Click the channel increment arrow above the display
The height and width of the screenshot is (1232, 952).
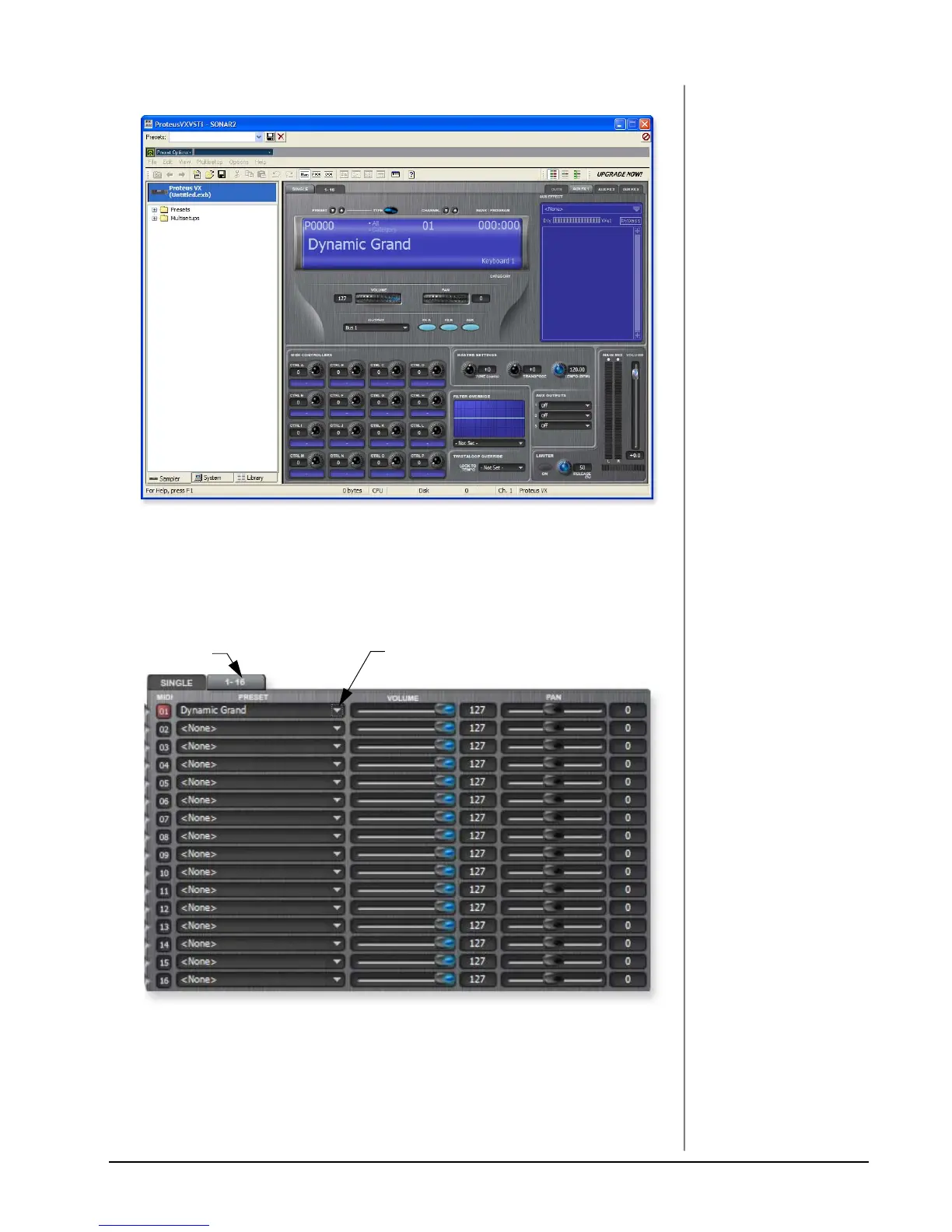tap(455, 211)
